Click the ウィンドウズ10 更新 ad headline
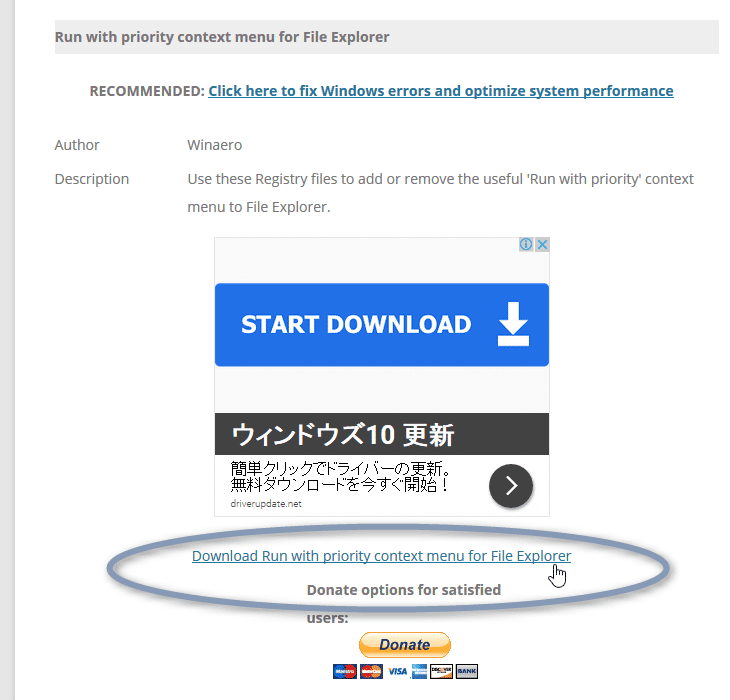The height and width of the screenshot is (700, 730). click(x=343, y=435)
